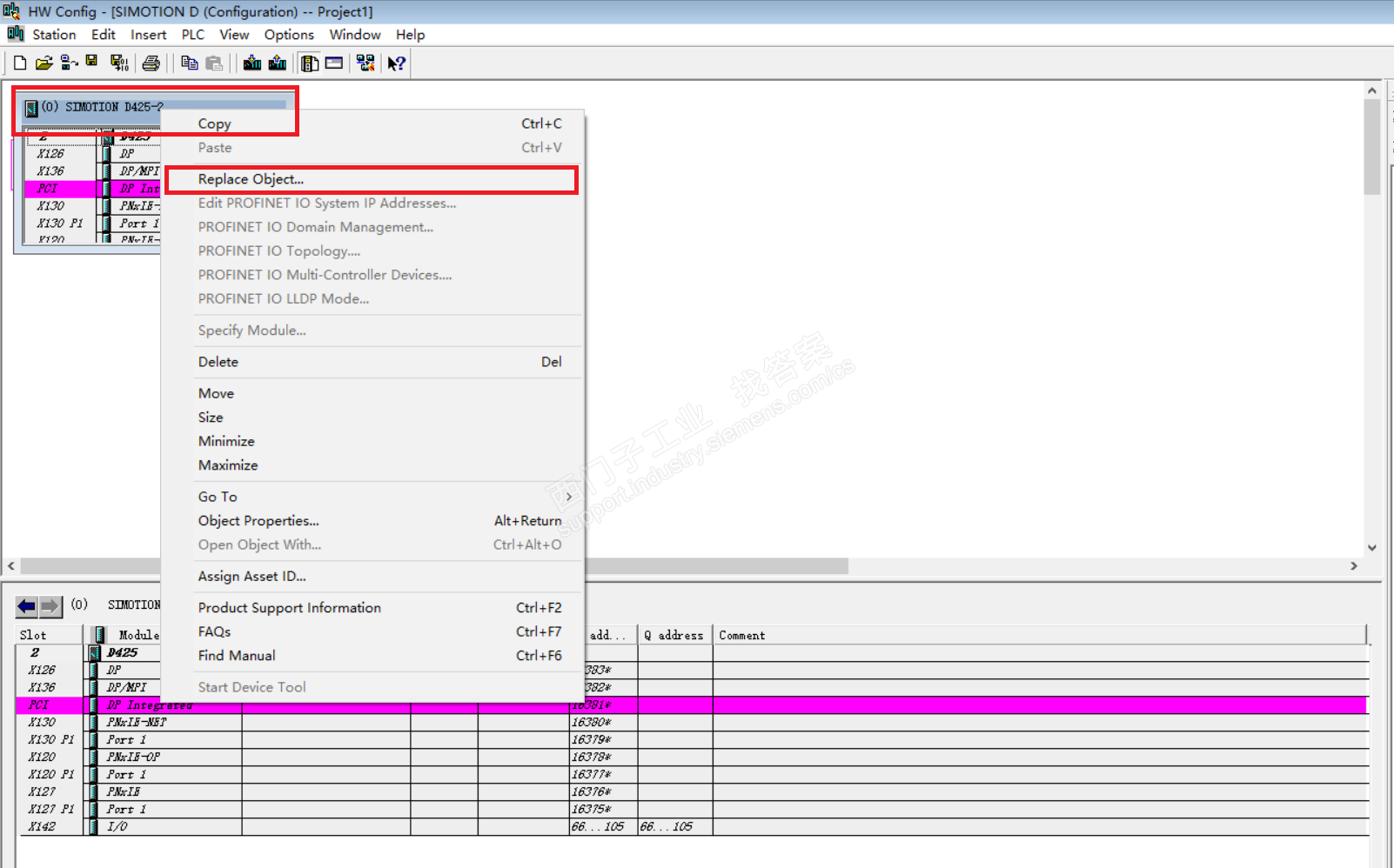Click the Upload from Module toolbar icon
The height and width of the screenshot is (868, 1394).
click(278, 63)
